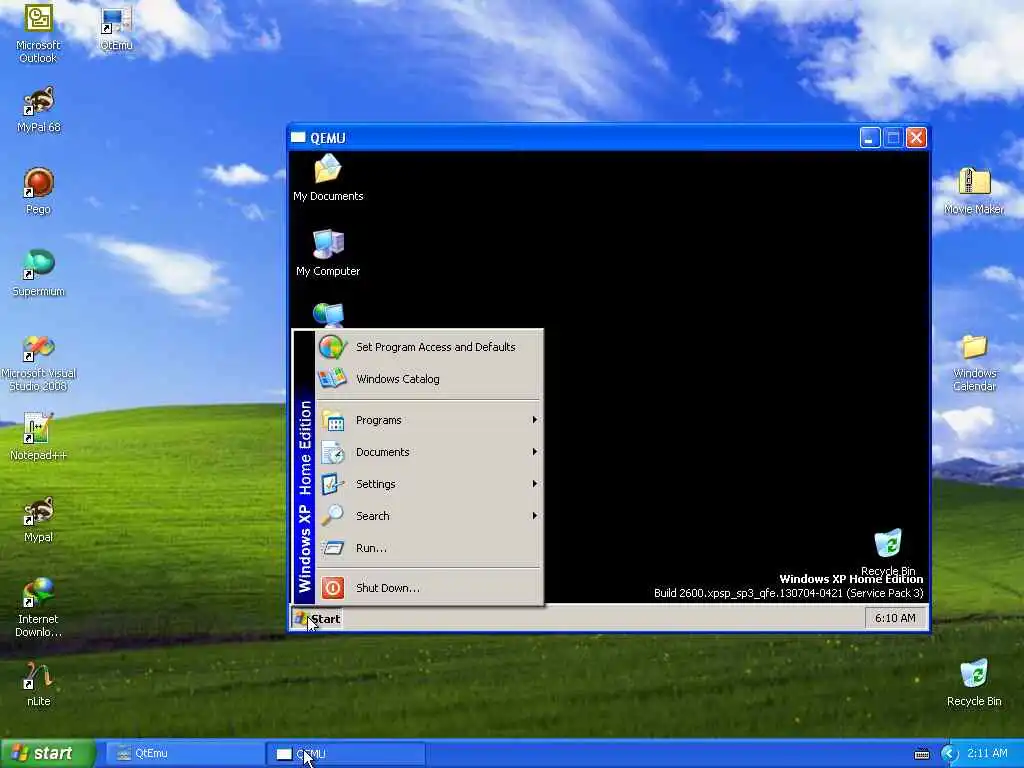
Task: Close the QEMU window
Action: [916, 138]
